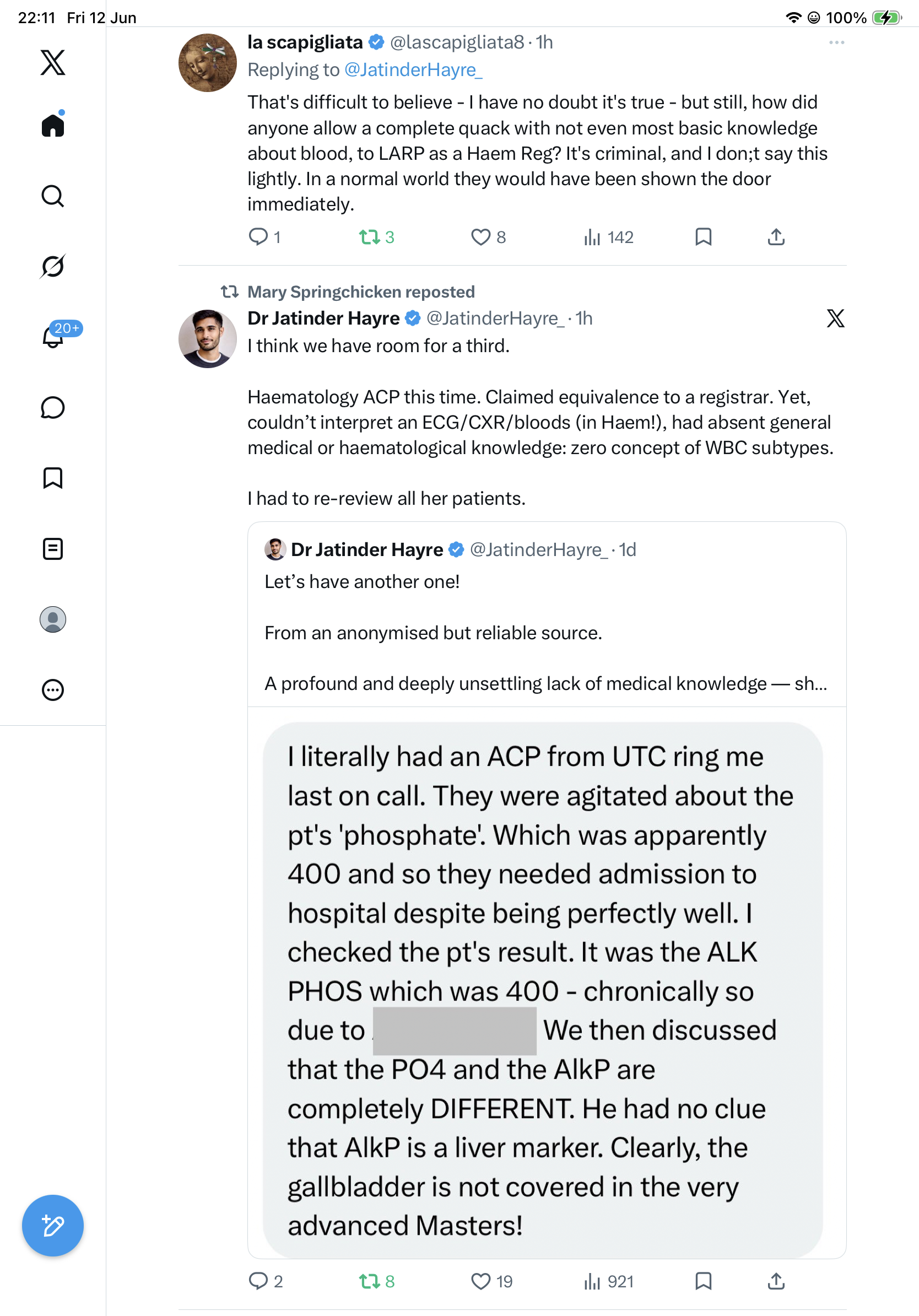Go to Home feed in sidebar

(x=53, y=125)
